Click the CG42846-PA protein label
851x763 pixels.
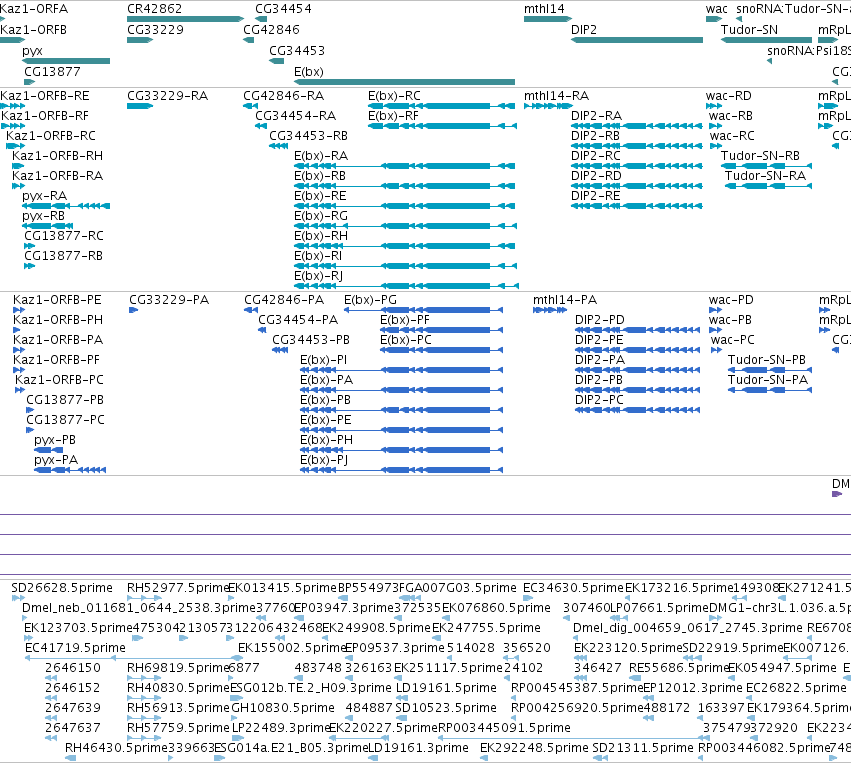coord(284,300)
